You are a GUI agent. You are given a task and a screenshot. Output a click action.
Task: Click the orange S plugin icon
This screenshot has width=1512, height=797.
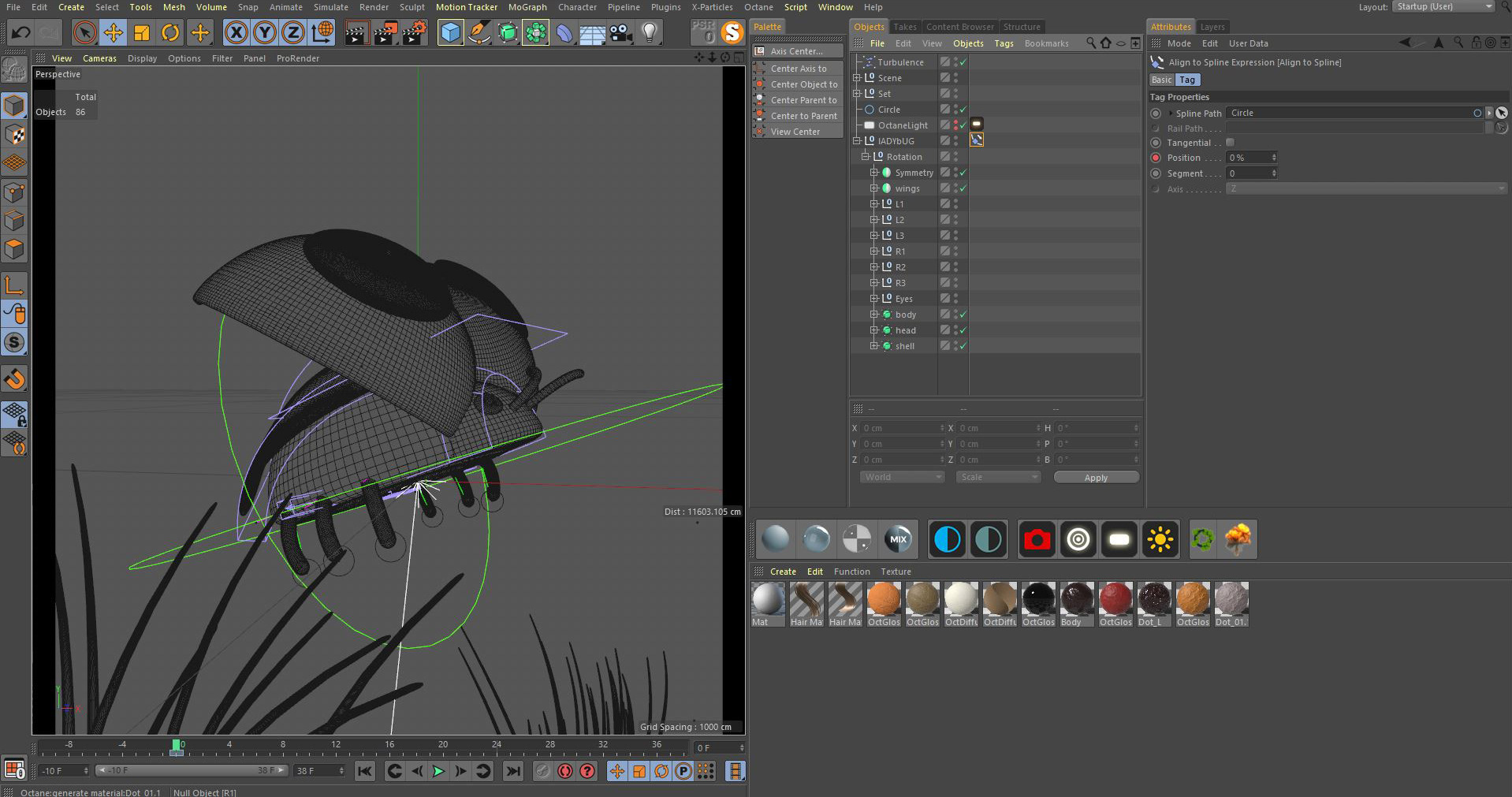(732, 32)
